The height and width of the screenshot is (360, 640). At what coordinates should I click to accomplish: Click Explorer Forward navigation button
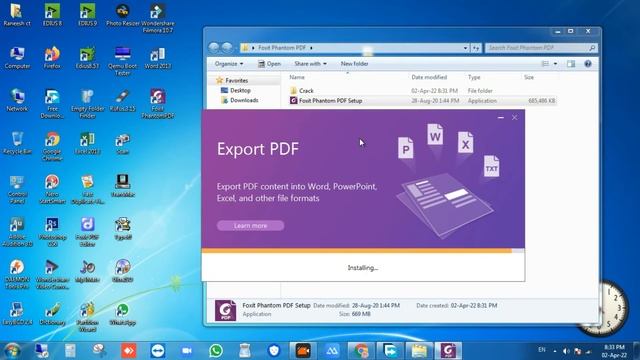coord(227,47)
